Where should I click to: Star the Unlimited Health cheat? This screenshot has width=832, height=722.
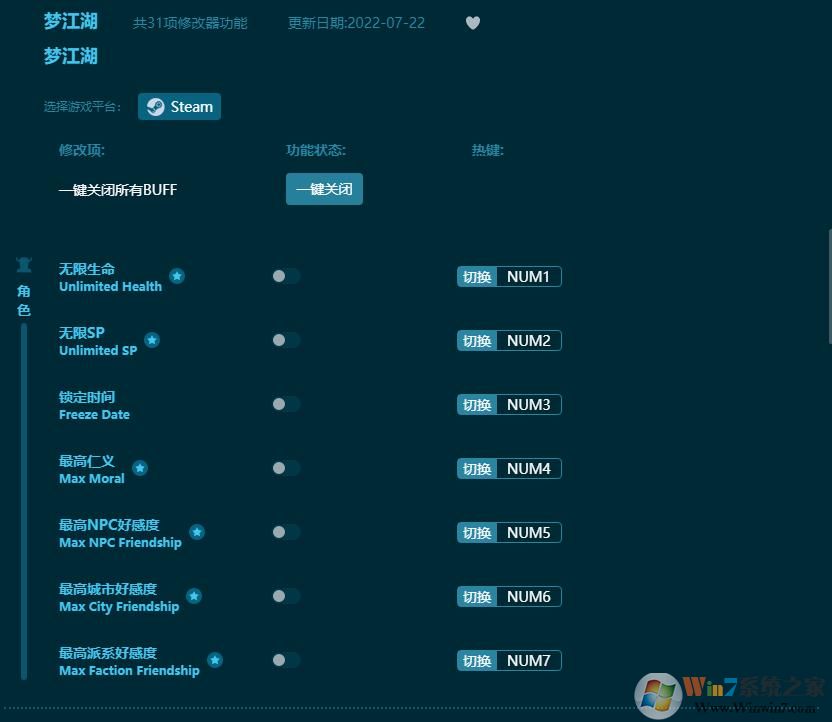click(177, 277)
